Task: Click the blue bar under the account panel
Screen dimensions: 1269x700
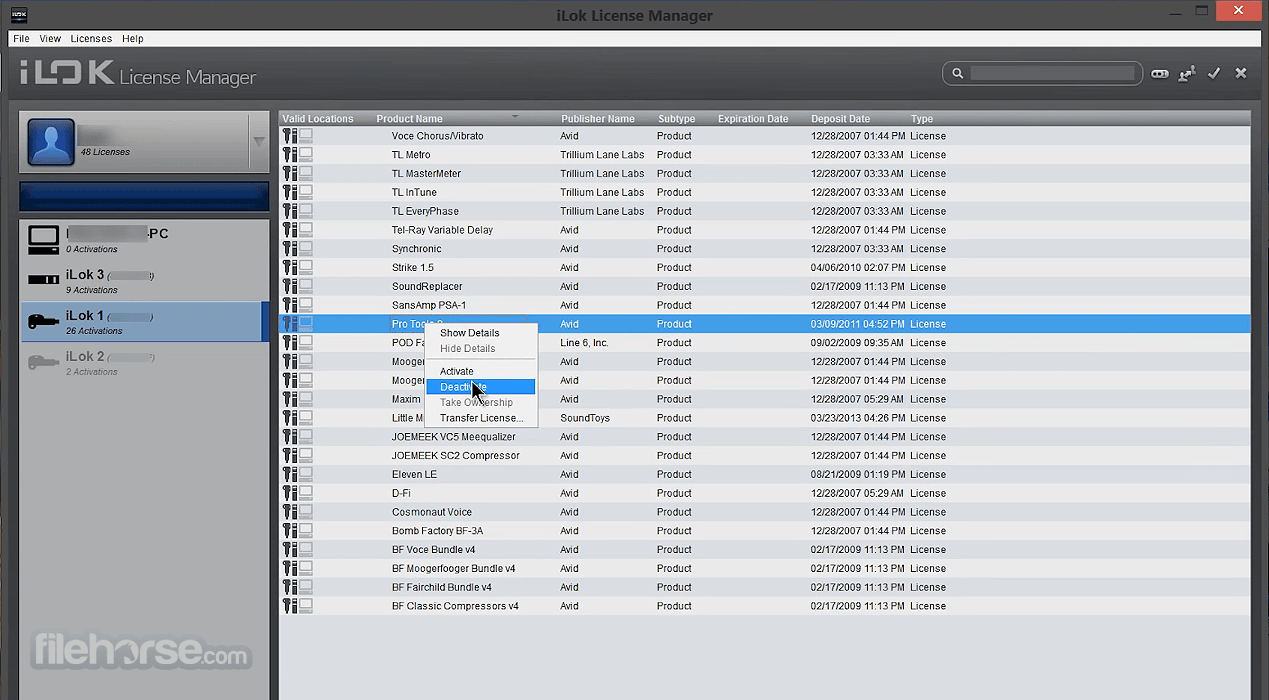Action: click(144, 196)
